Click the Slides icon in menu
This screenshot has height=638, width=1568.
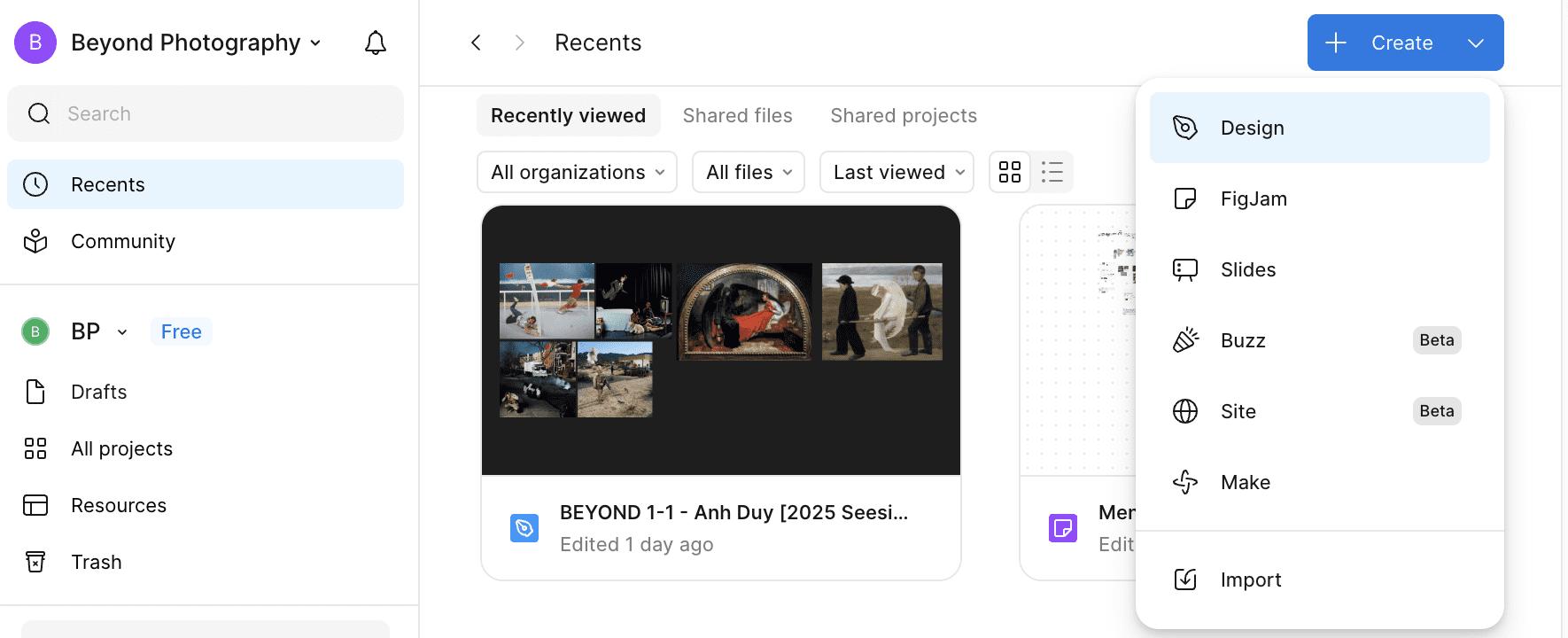tap(1185, 269)
